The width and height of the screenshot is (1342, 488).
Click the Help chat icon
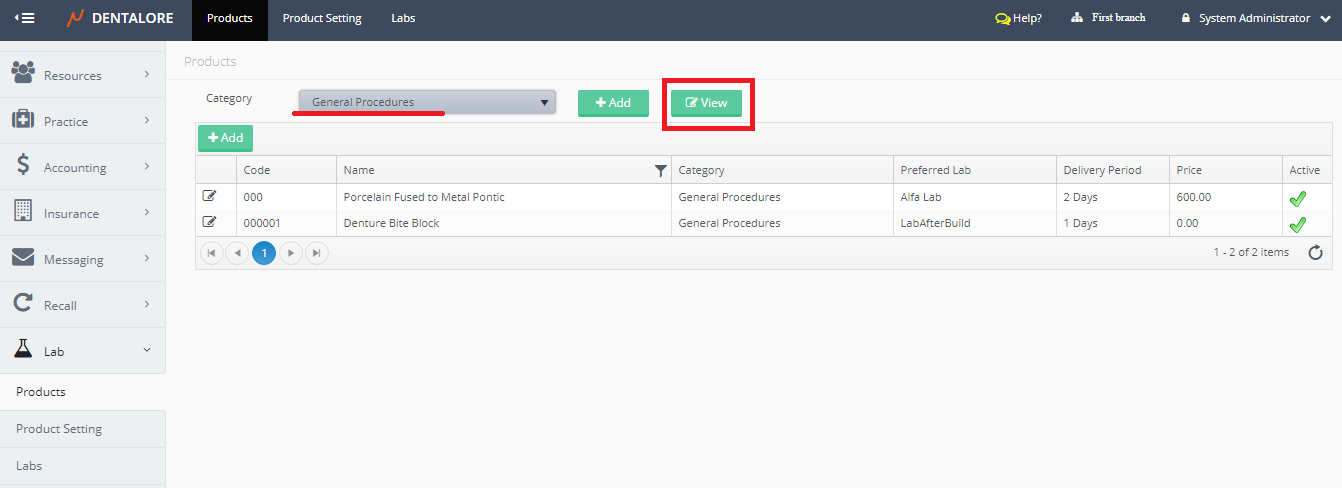[1002, 19]
